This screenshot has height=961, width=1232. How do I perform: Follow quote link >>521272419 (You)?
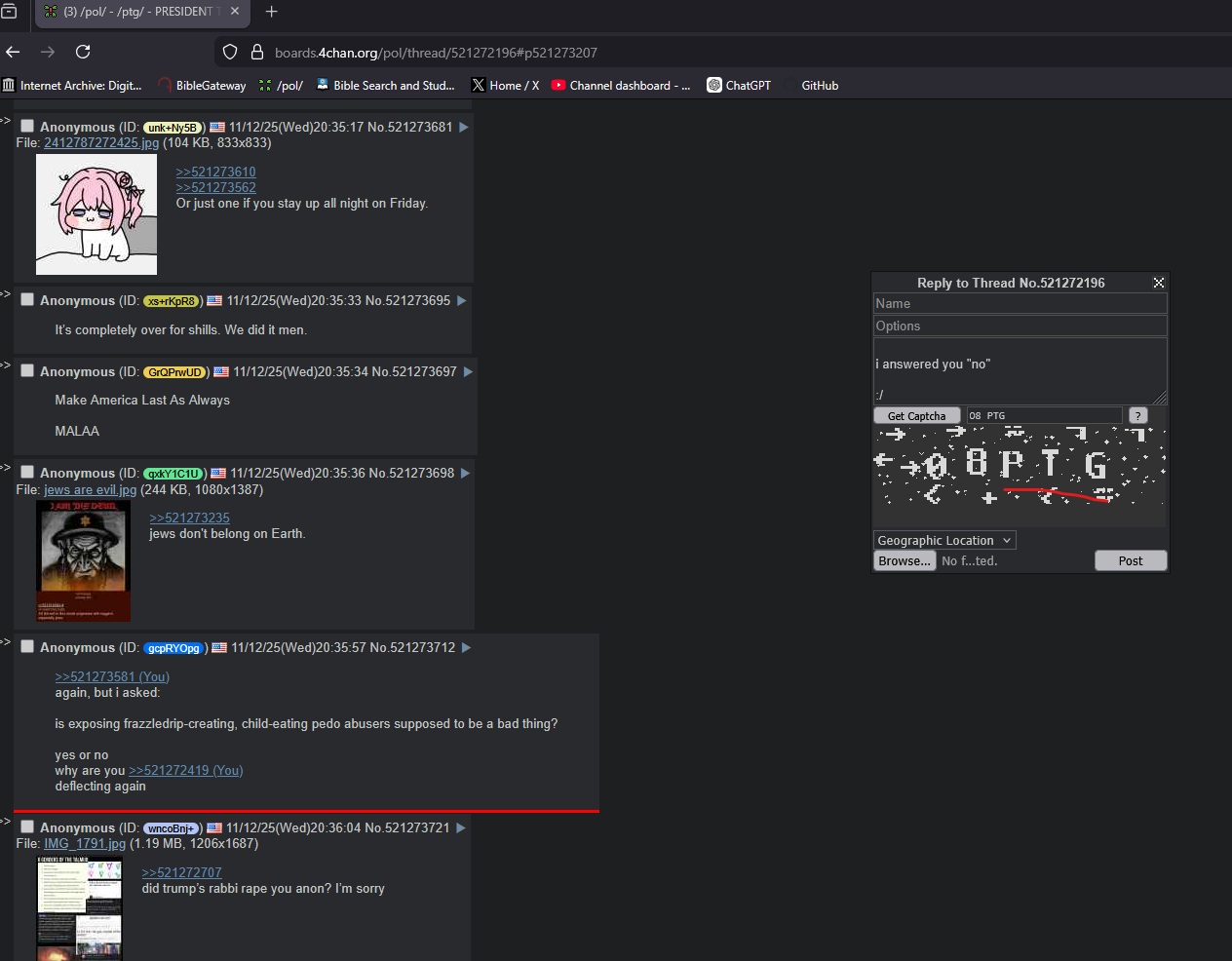(x=186, y=770)
